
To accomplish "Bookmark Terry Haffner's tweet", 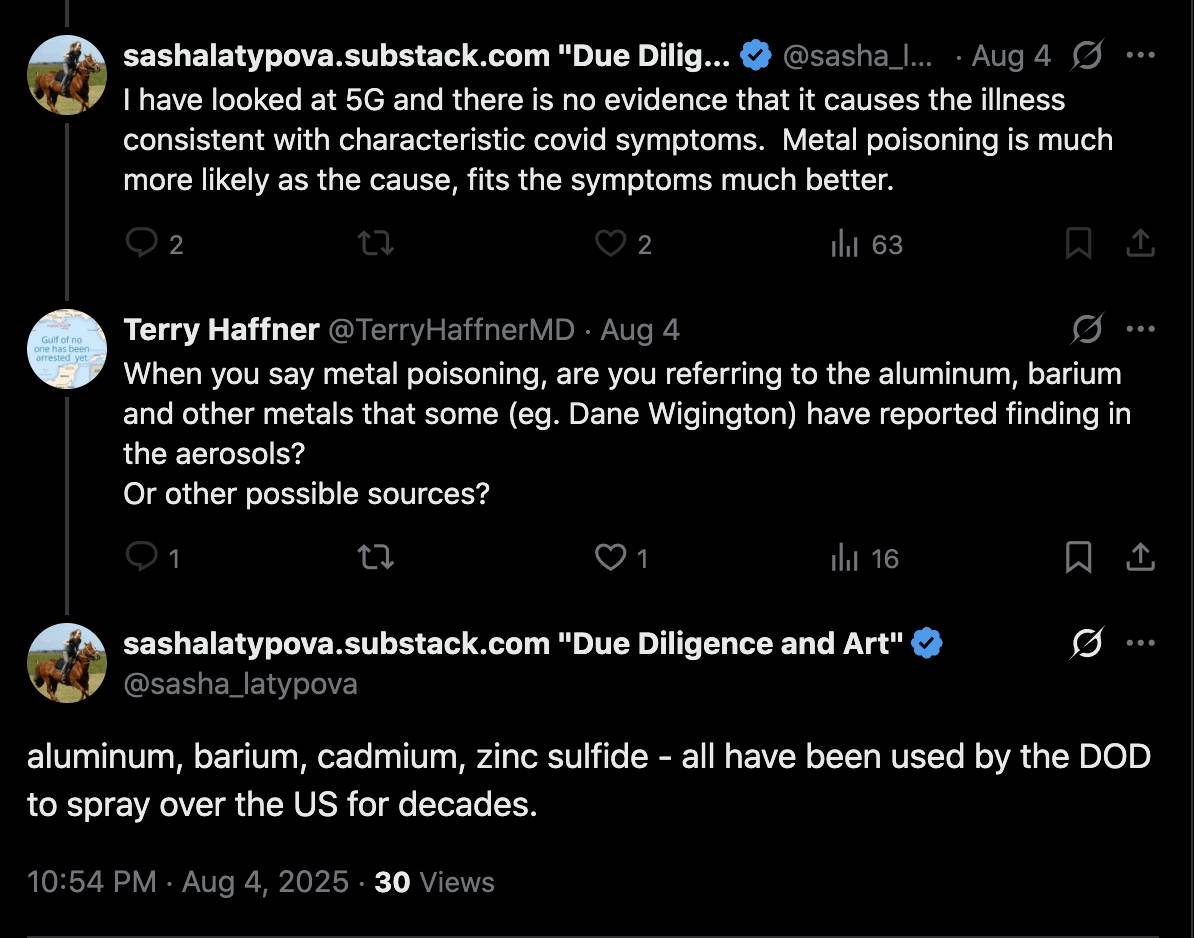I will point(1078,557).
